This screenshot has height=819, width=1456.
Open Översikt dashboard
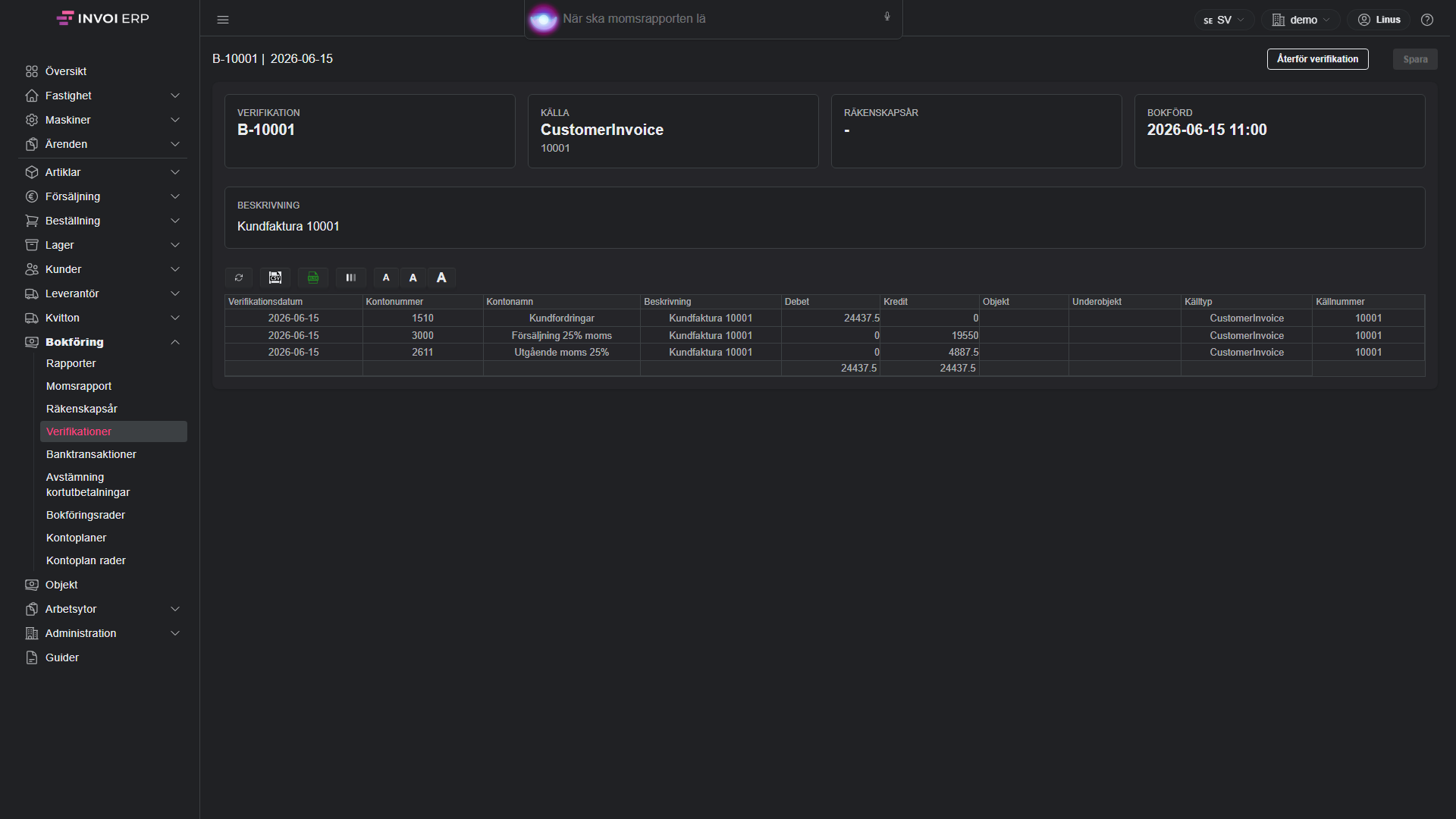pos(66,71)
